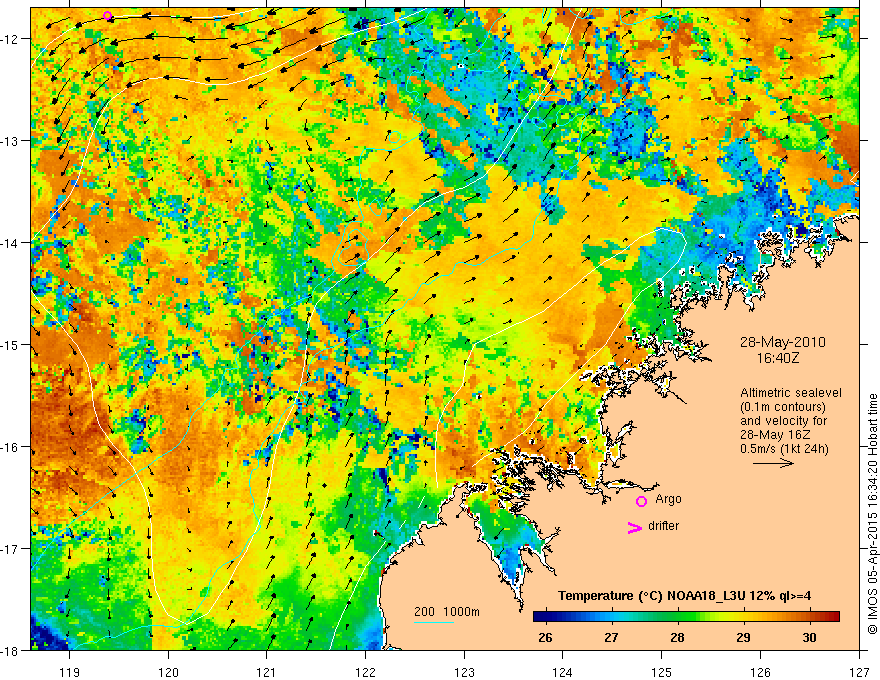Click latitude axis label -16

pyautogui.click(x=11, y=447)
